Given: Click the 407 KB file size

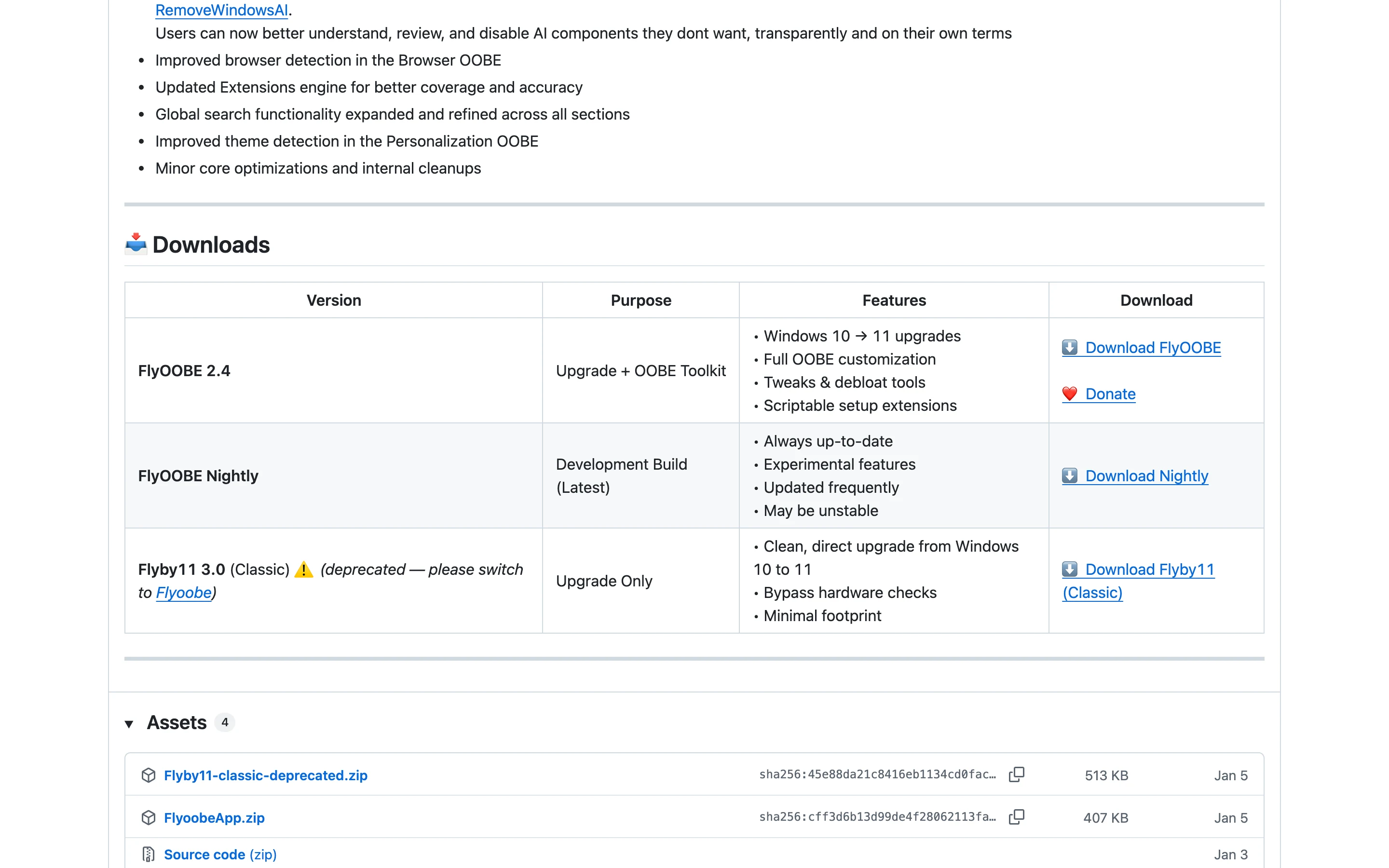Looking at the screenshot, I should (x=1105, y=817).
